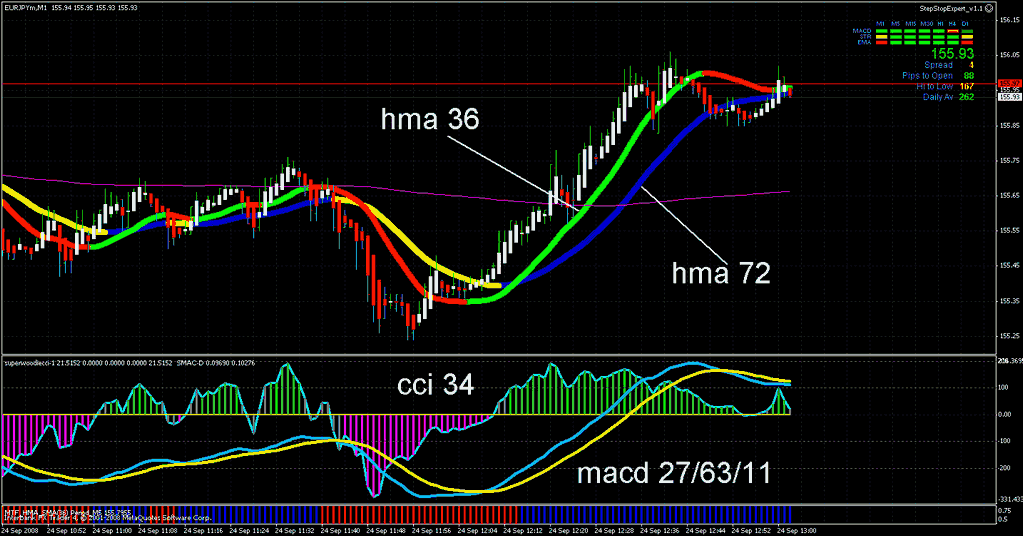Select the M15 timeframe header in the dashboard

pos(911,23)
